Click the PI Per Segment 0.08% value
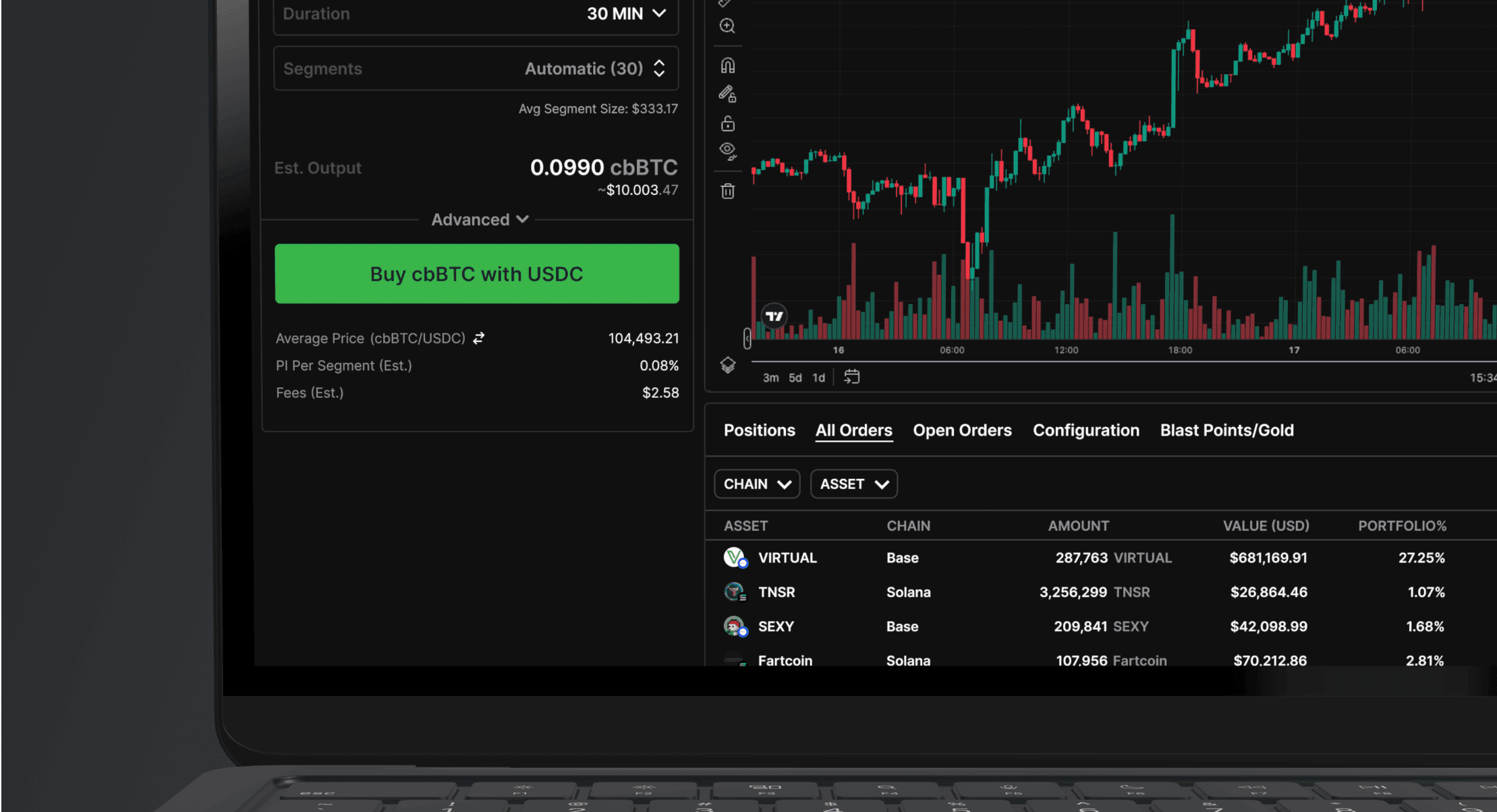1497x812 pixels. [x=659, y=366]
